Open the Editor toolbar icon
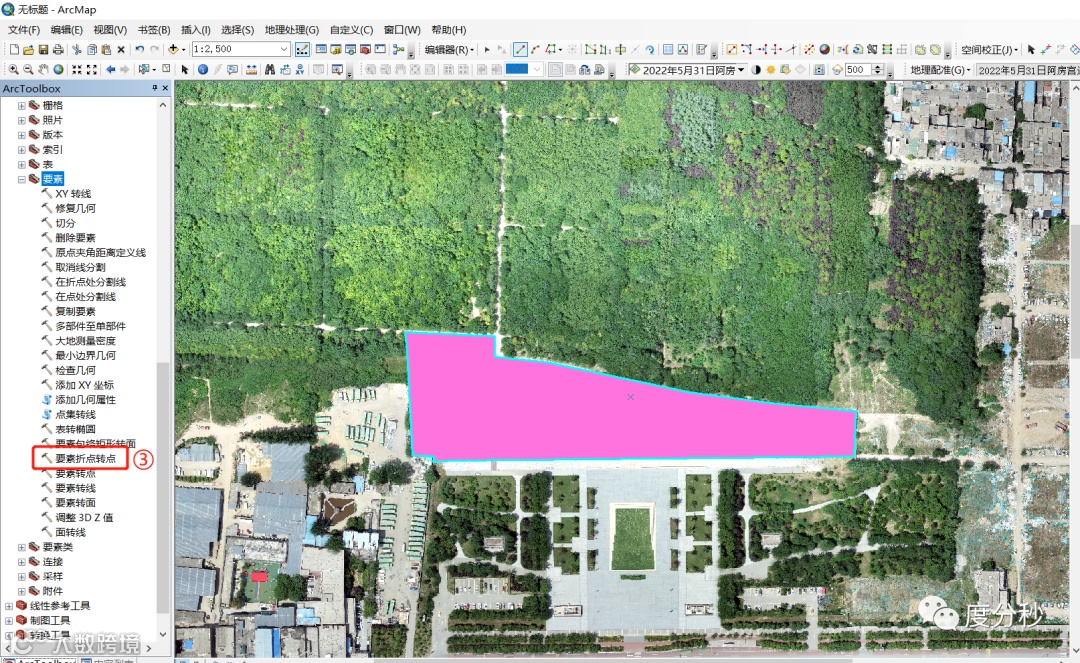 (x=302, y=50)
